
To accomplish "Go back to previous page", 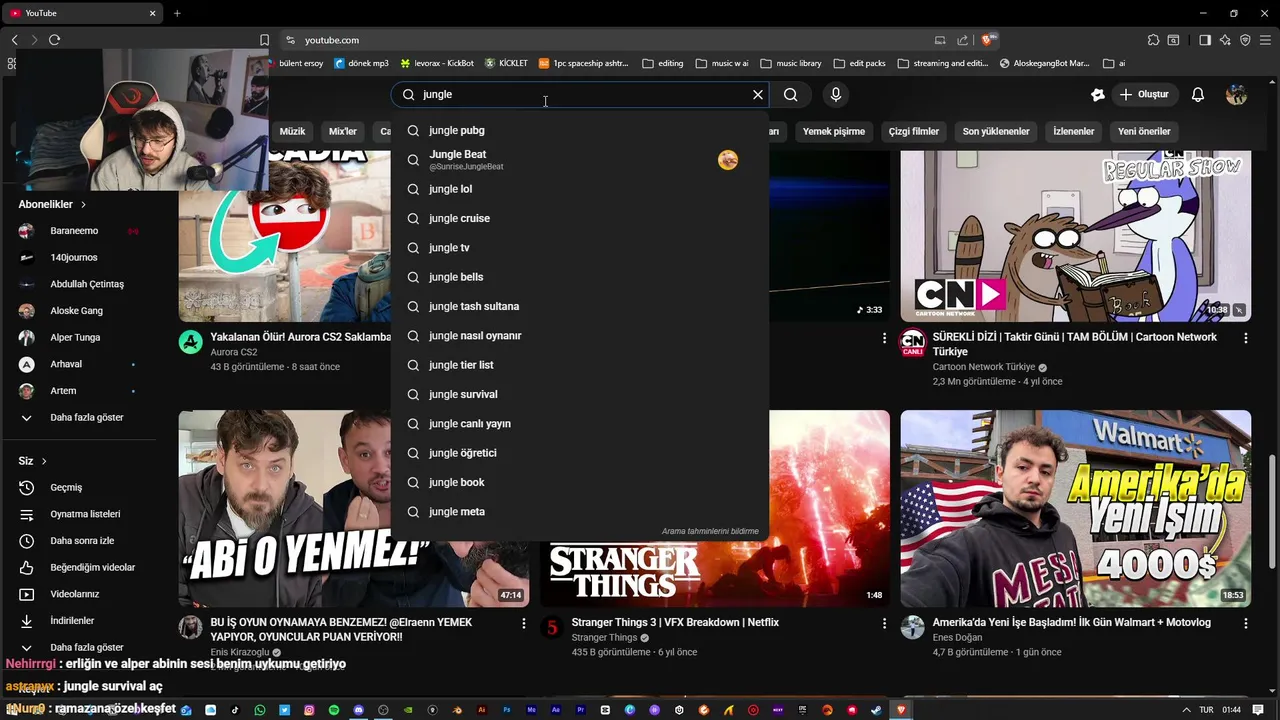I will click(14, 40).
